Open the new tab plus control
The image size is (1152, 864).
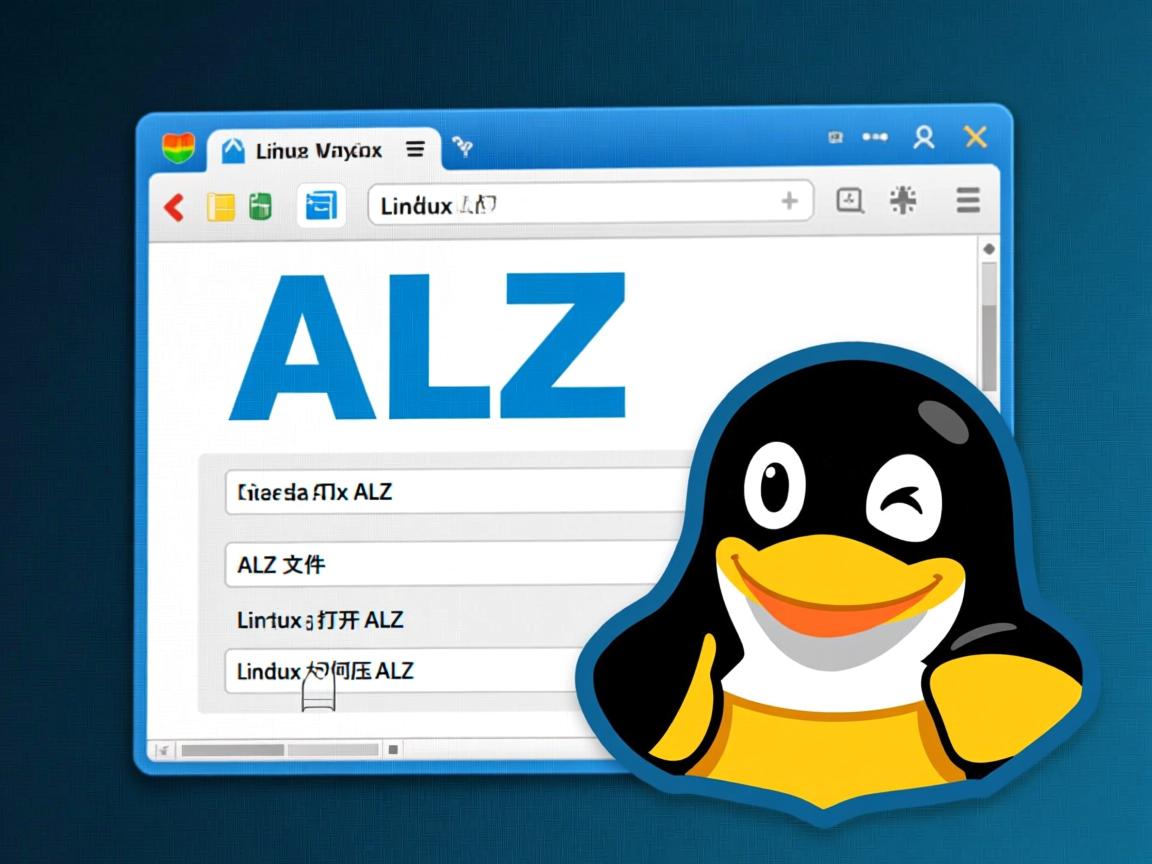pos(790,201)
